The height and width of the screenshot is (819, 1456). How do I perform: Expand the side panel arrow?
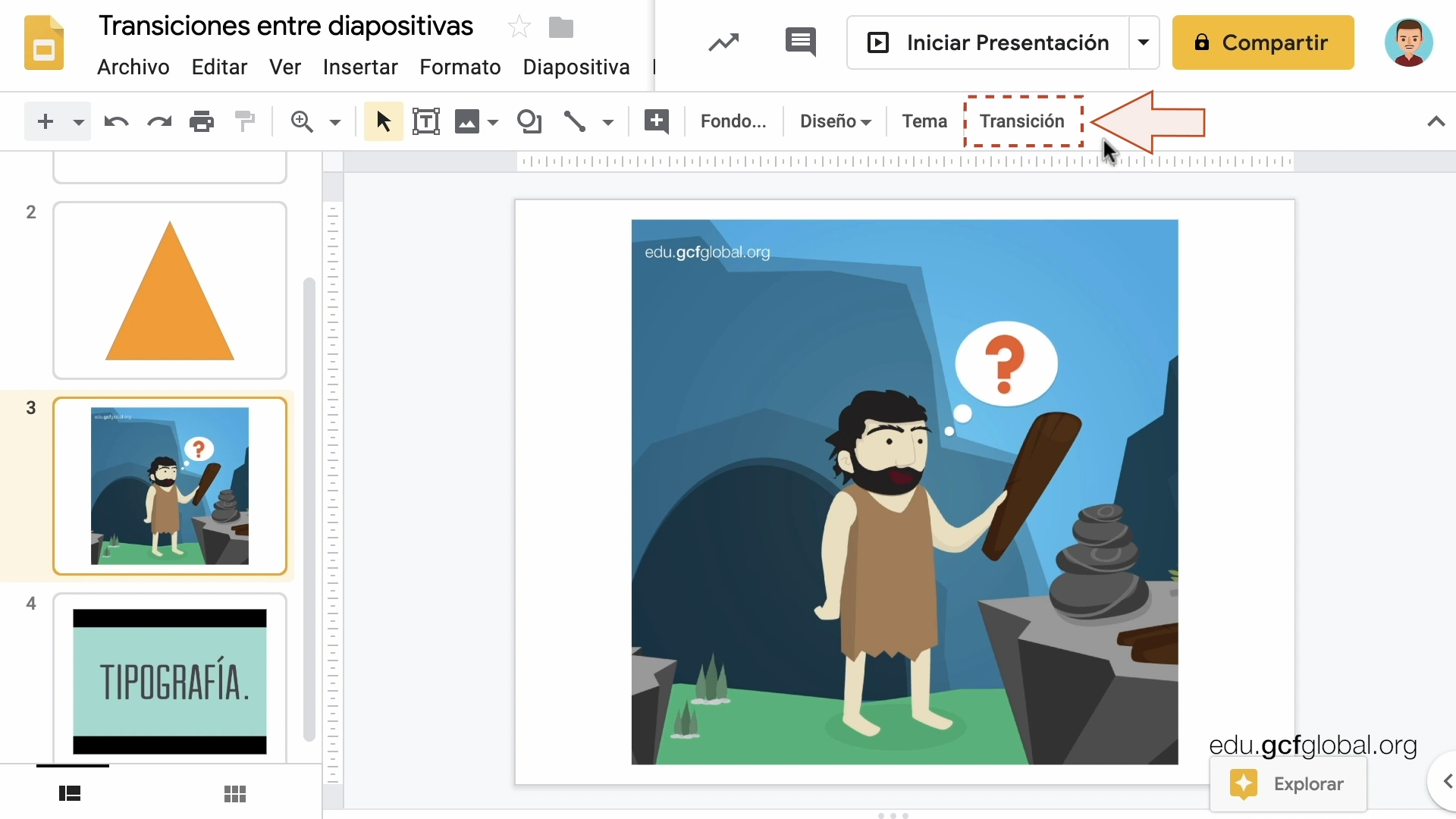(x=1445, y=782)
